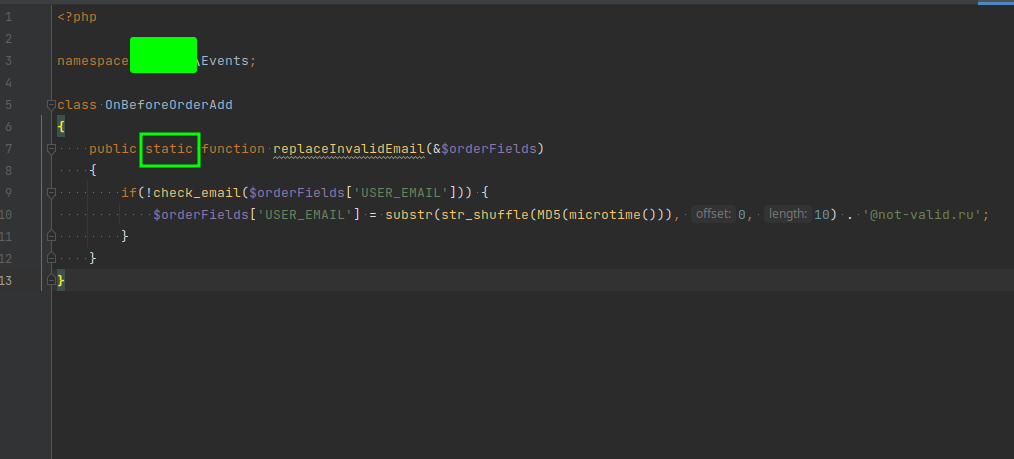Viewport: 1014px width, 459px height.
Task: Click the substr function call
Action: tap(409, 215)
